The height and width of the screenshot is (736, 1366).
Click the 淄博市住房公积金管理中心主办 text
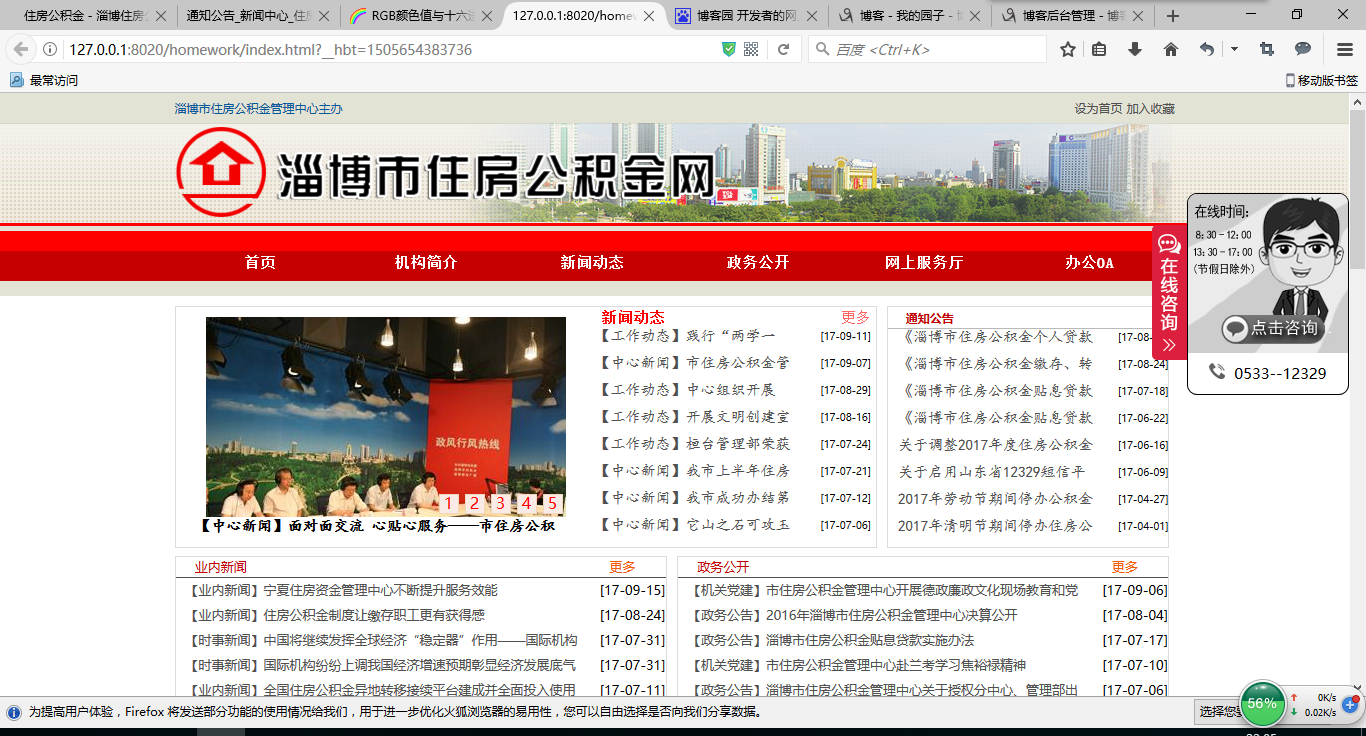coord(258,109)
